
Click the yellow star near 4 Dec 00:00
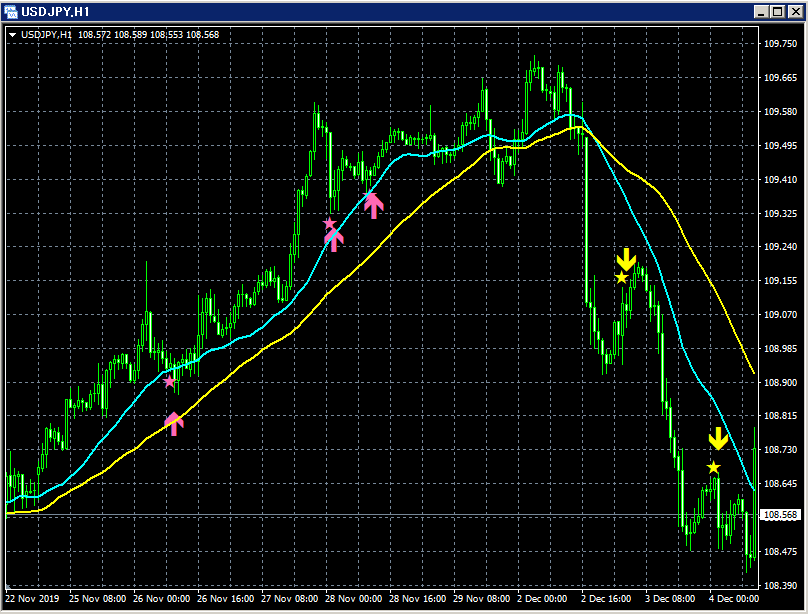click(713, 468)
